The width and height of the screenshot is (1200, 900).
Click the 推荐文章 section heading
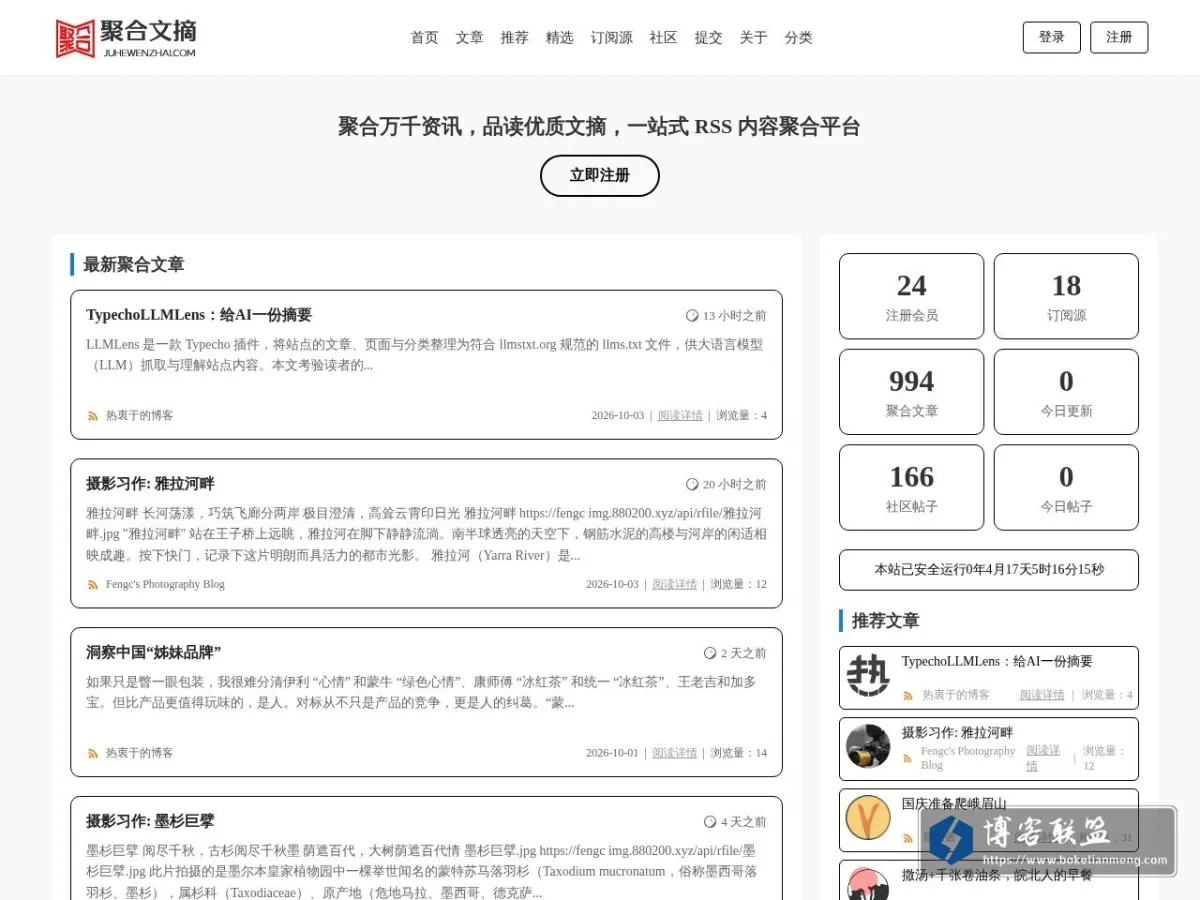[885, 621]
